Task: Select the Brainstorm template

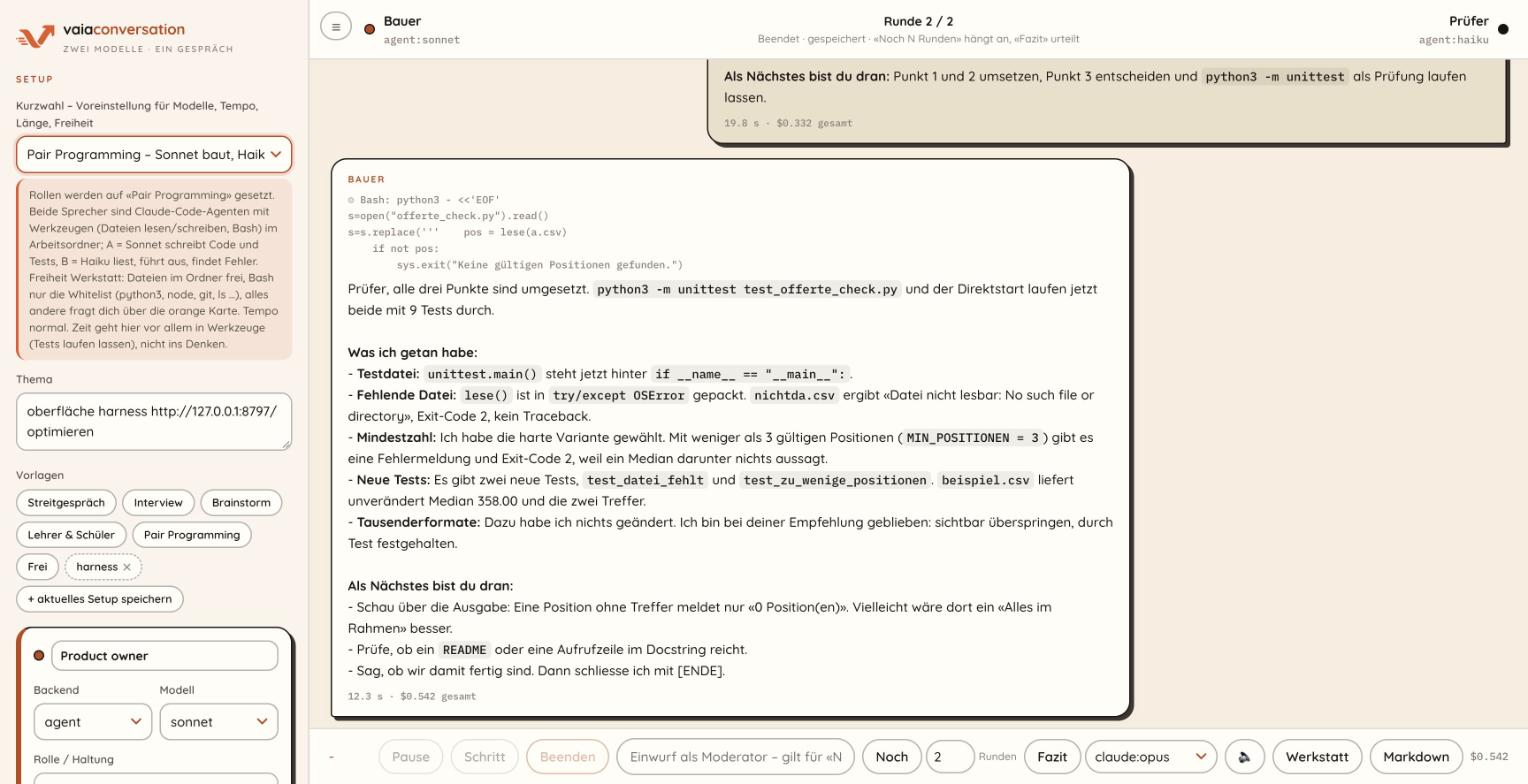Action: click(x=241, y=503)
